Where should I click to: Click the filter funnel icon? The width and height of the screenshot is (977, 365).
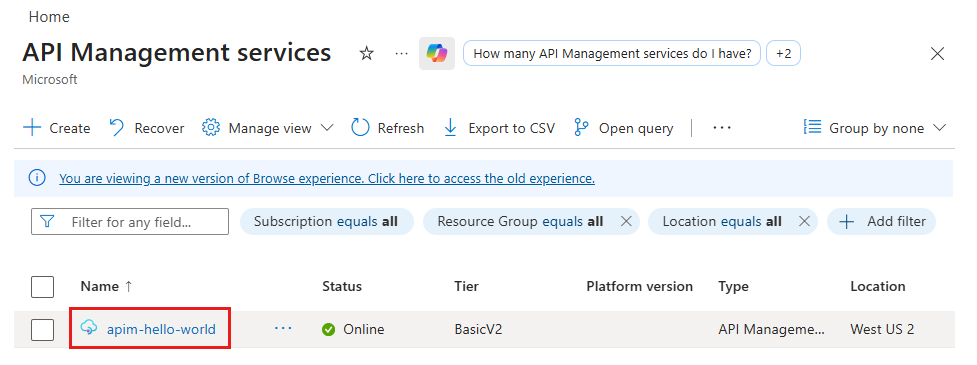tap(47, 222)
